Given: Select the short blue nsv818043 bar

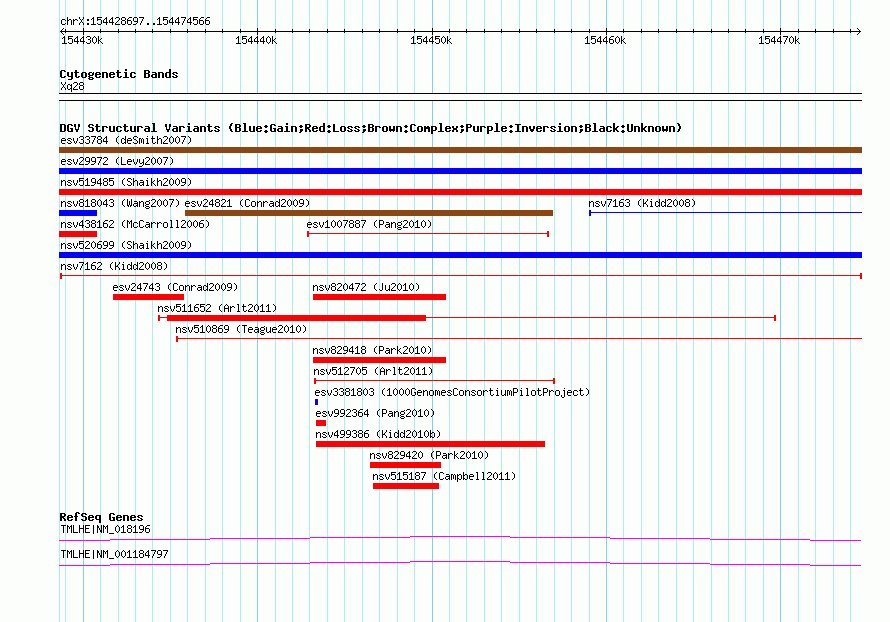Looking at the screenshot, I should (78, 213).
